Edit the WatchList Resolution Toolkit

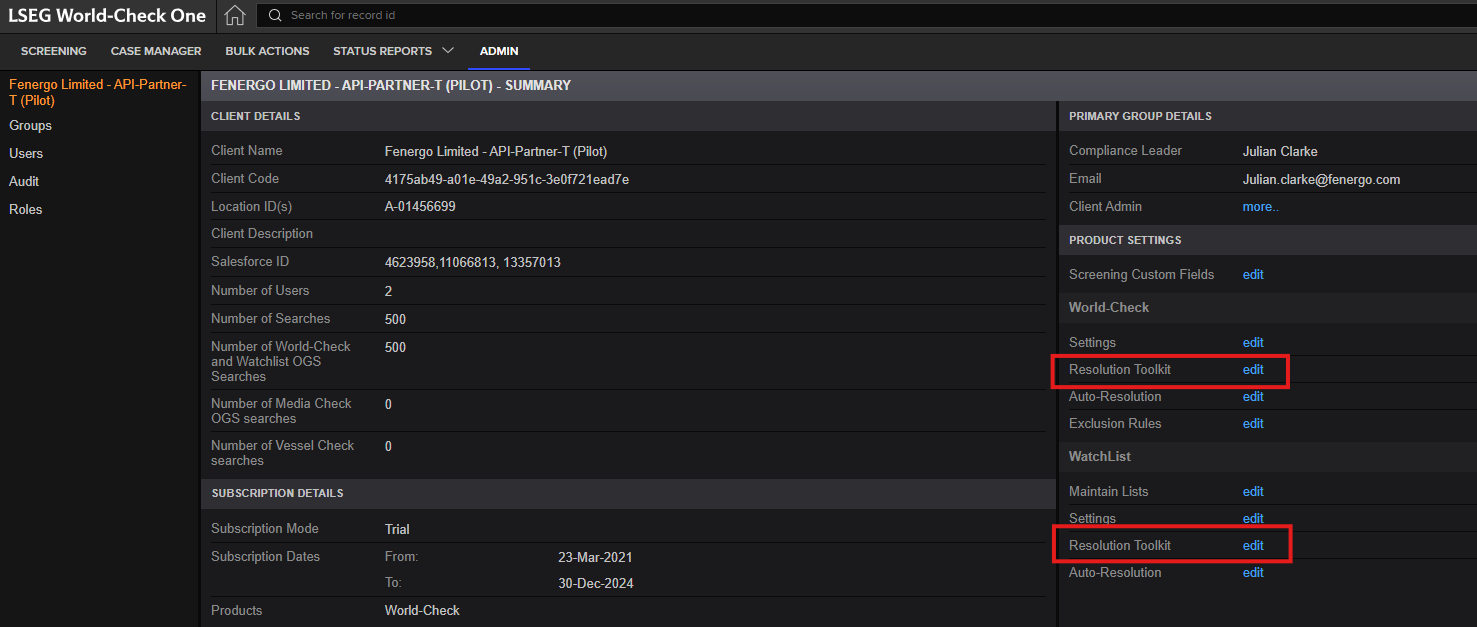(1253, 544)
